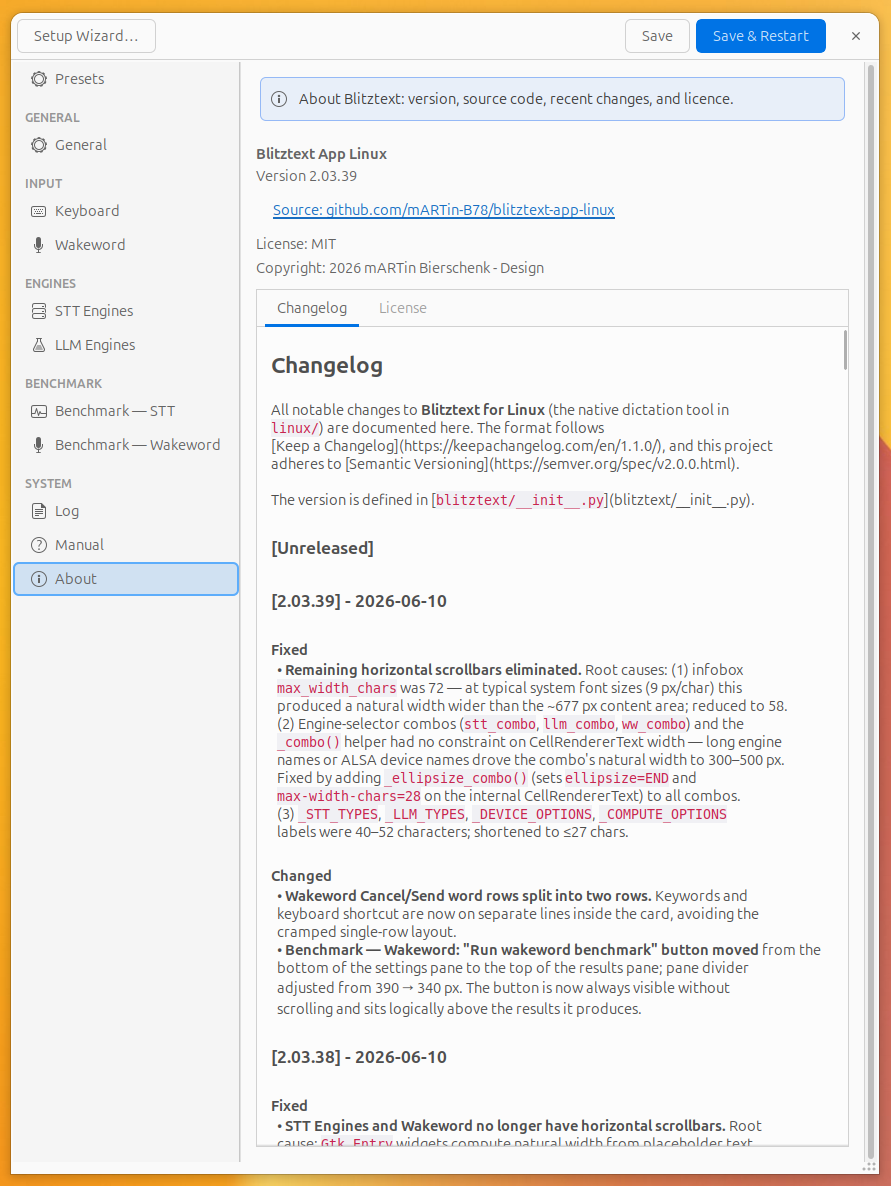The height and width of the screenshot is (1186, 891).
Task: Click the Save button
Action: click(x=657, y=36)
